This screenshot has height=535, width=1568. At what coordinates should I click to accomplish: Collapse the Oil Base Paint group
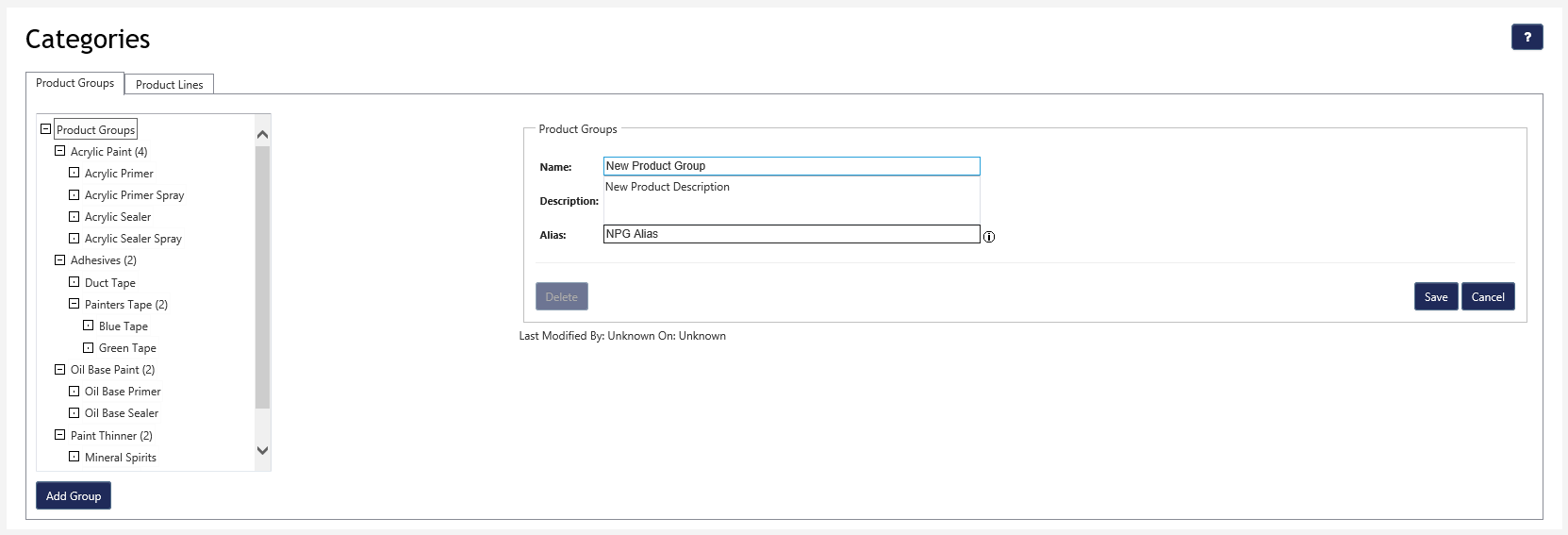(60, 370)
